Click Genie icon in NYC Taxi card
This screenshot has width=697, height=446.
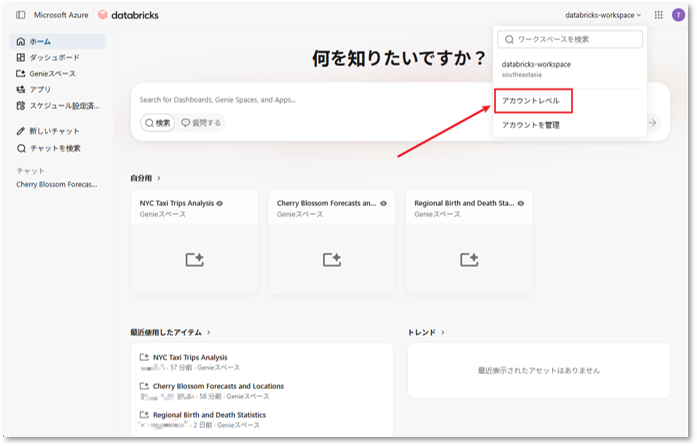click(x=195, y=259)
